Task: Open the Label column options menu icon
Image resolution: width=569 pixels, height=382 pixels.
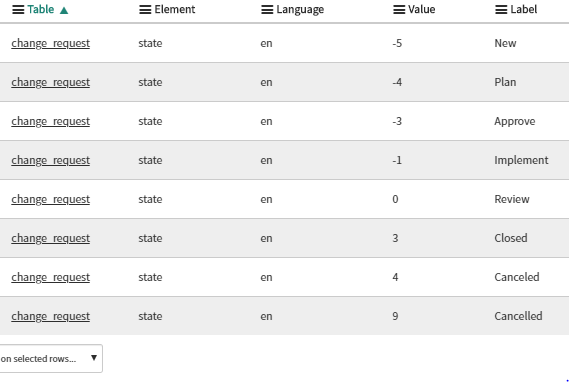Action: pos(501,10)
